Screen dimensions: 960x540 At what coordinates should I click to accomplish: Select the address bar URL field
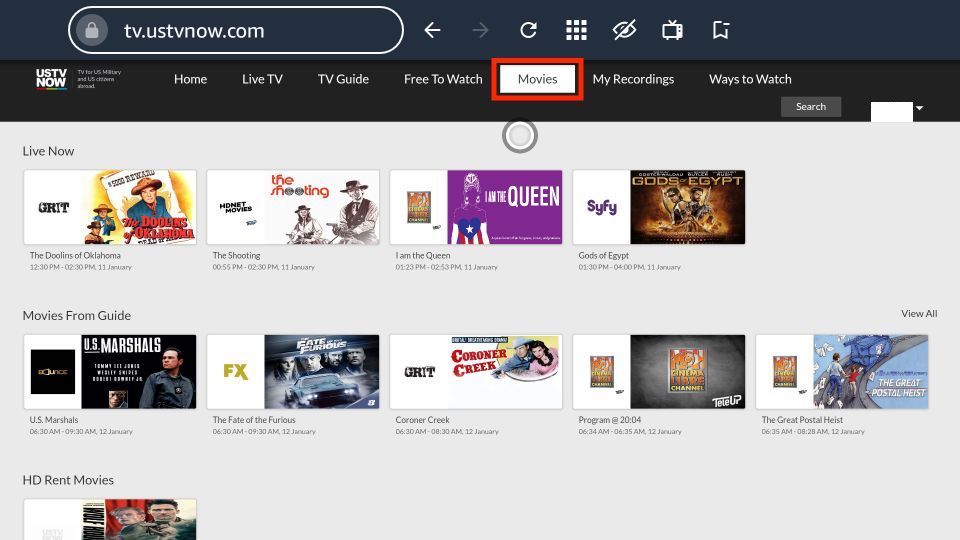[250, 31]
